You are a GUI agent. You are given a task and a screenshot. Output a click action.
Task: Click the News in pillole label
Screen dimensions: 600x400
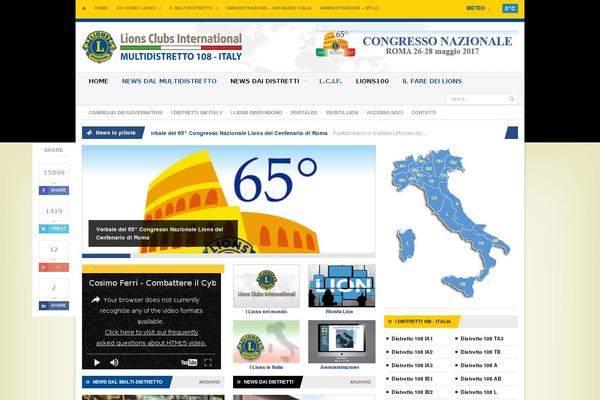coord(113,133)
